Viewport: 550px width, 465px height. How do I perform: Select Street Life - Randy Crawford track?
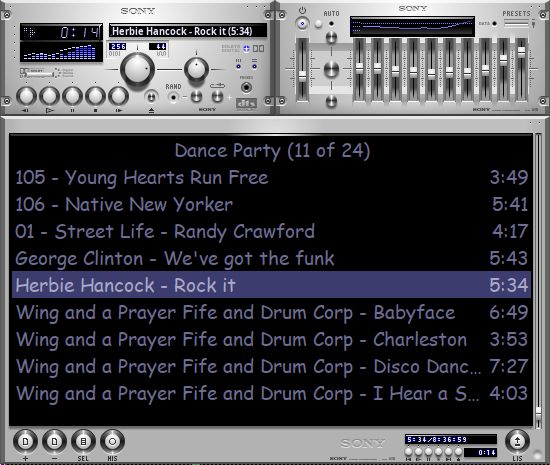[271, 231]
